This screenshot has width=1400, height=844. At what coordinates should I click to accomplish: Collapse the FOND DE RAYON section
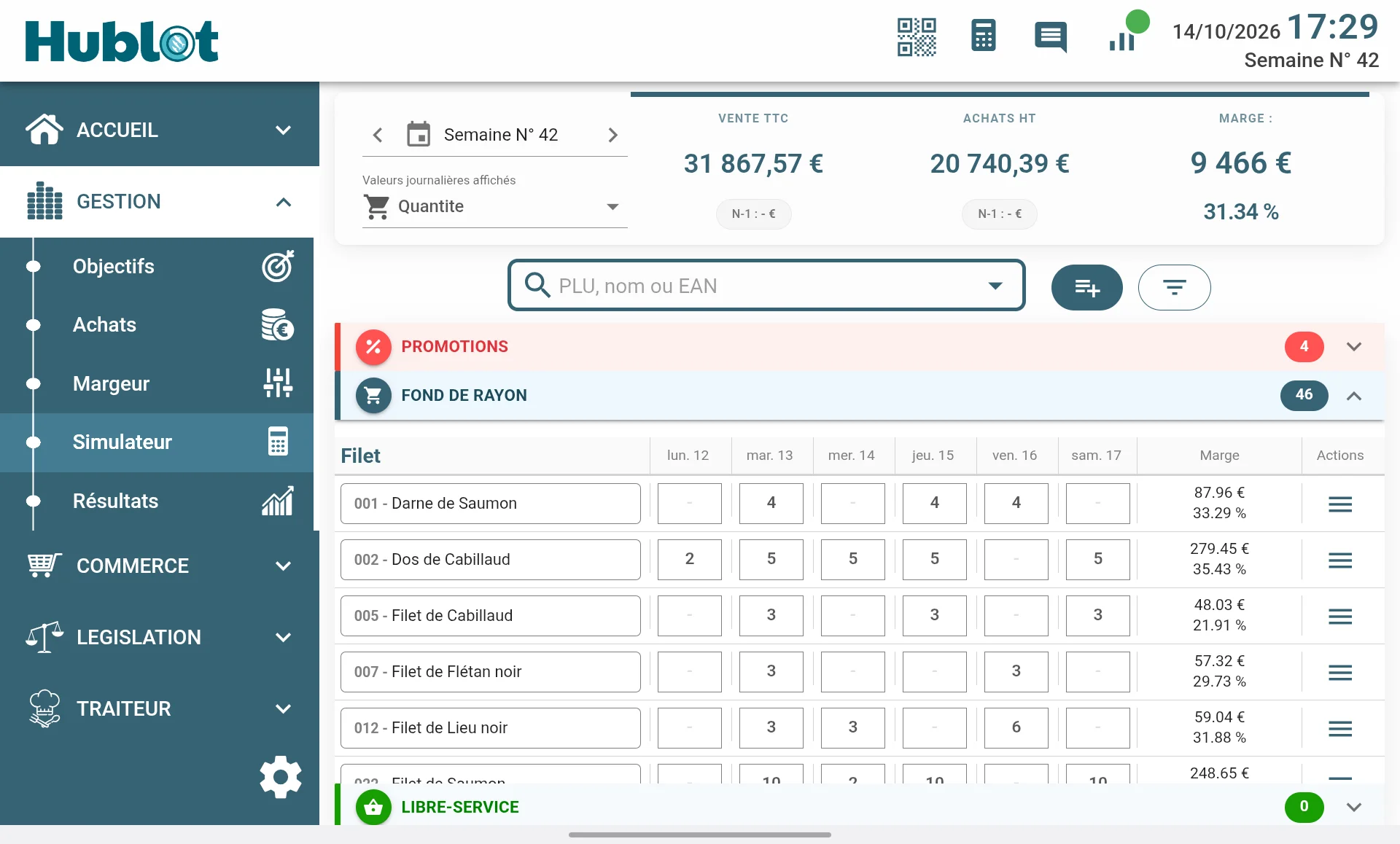pos(859,395)
